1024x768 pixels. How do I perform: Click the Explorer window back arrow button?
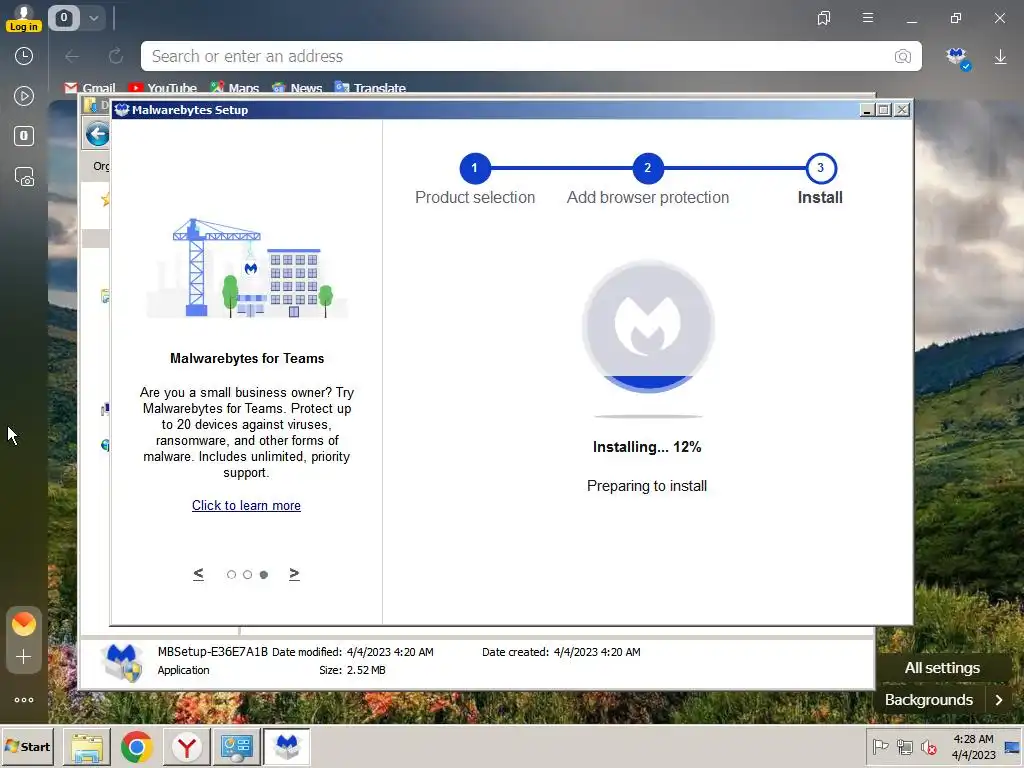click(x=97, y=135)
